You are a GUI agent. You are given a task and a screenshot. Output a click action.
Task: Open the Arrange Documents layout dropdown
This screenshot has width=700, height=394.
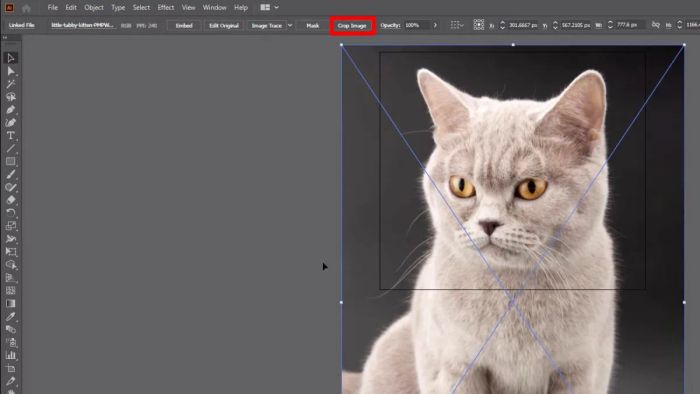pos(270,8)
